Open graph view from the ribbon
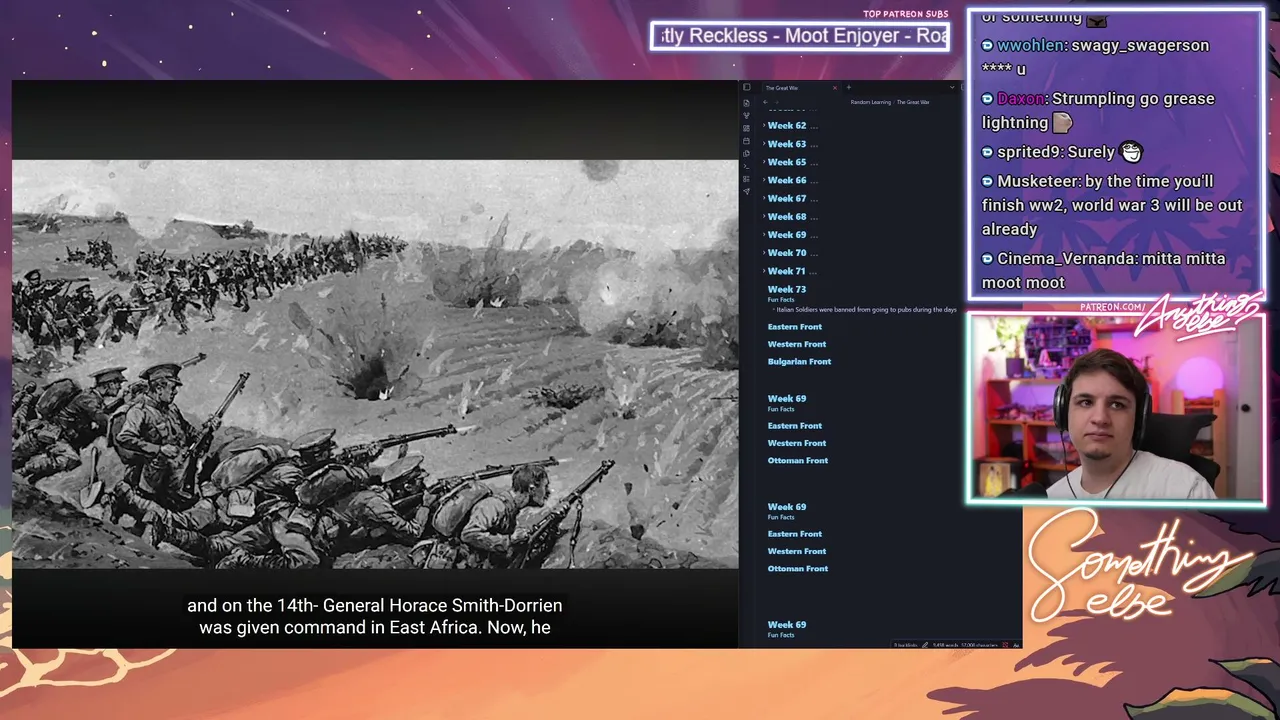The height and width of the screenshot is (720, 1280). 746,116
